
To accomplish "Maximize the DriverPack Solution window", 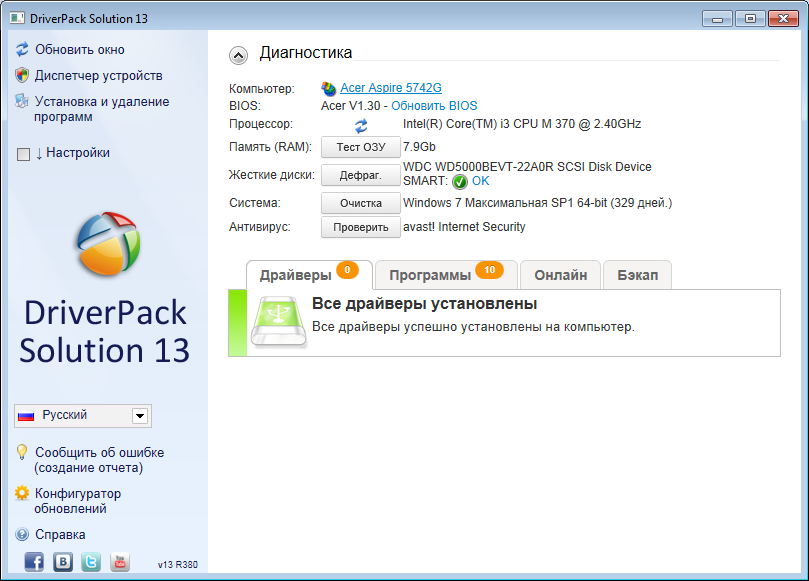I will (750, 19).
